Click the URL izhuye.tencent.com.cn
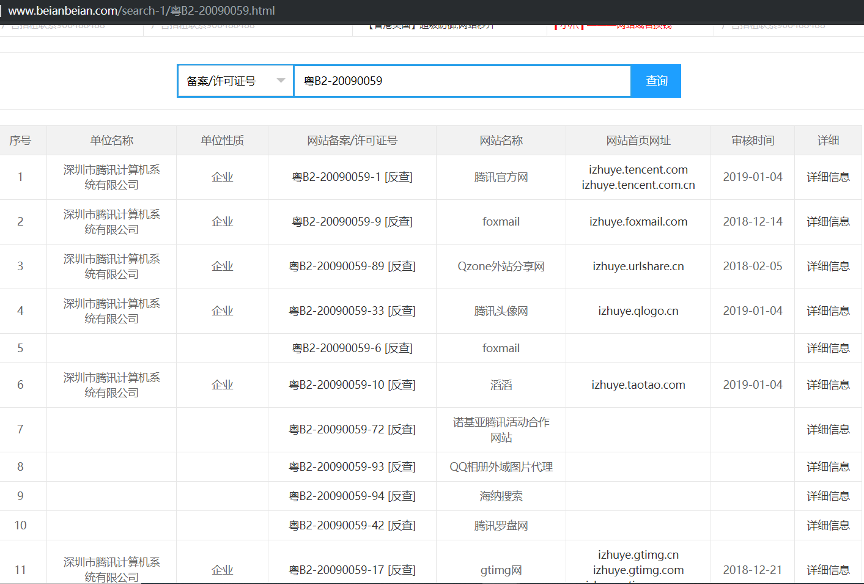This screenshot has height=584, width=864. tap(638, 185)
